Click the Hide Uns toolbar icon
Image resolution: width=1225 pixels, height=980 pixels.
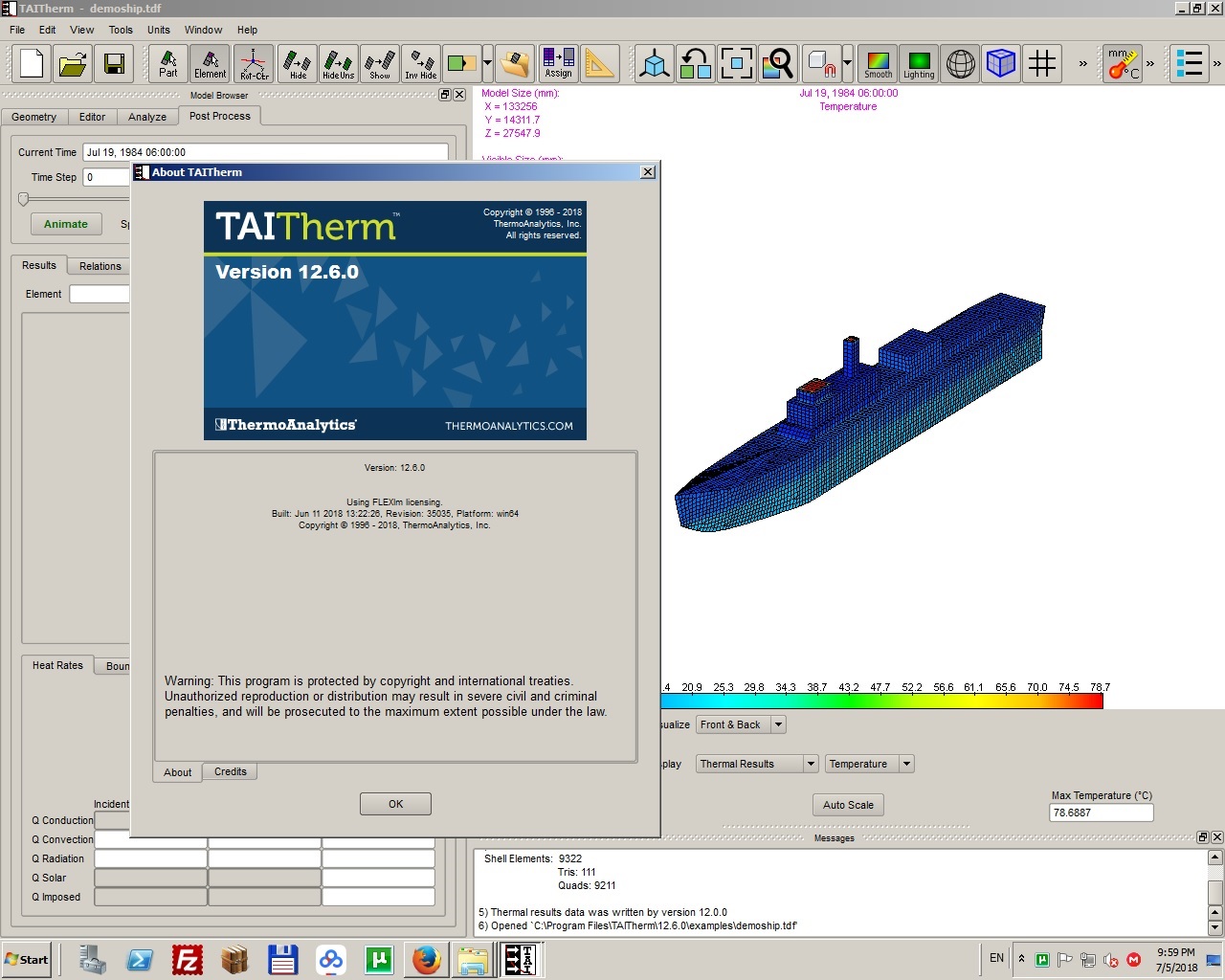(x=339, y=64)
